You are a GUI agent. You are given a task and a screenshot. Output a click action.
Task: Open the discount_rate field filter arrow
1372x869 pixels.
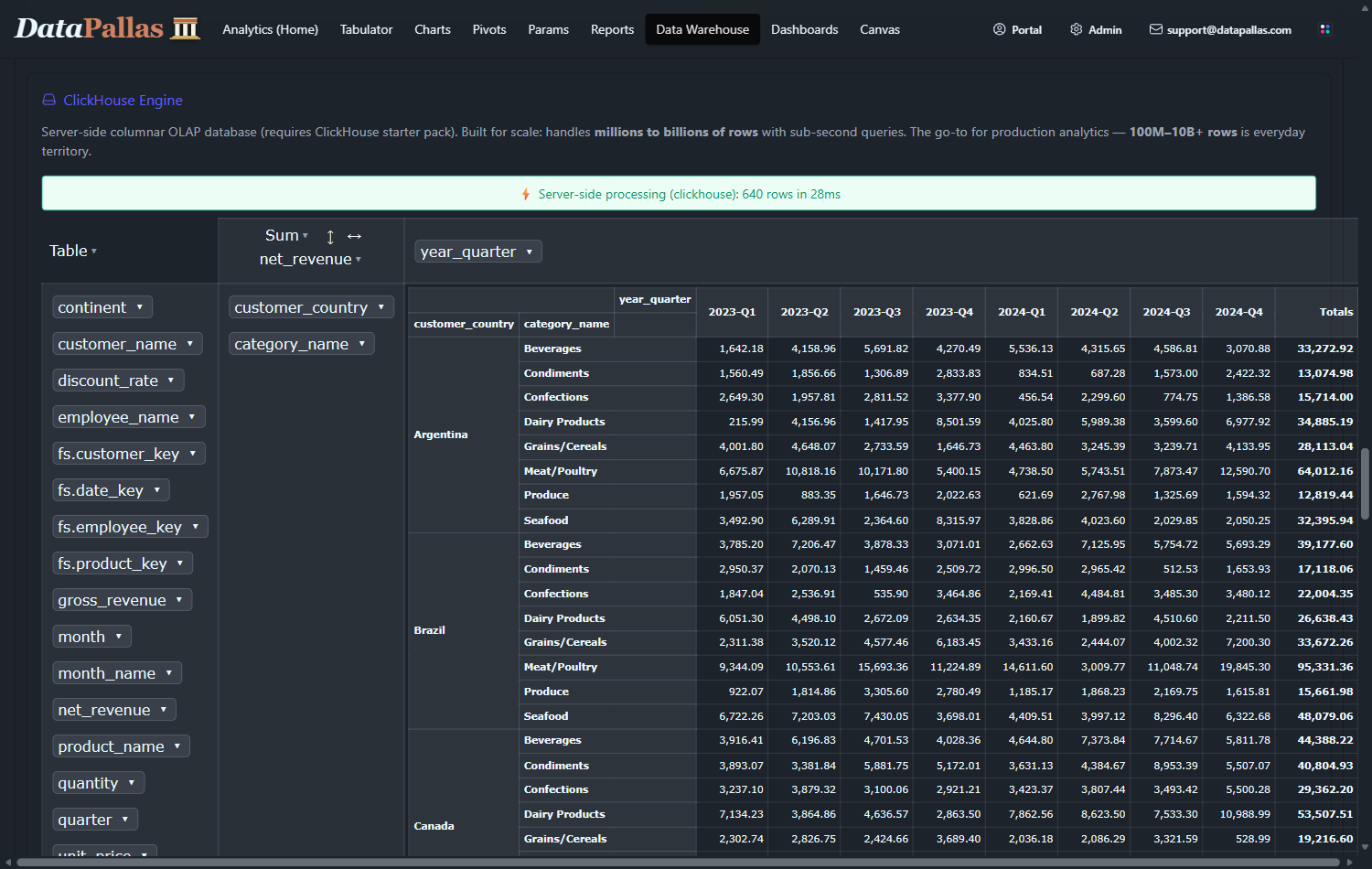pos(171,381)
